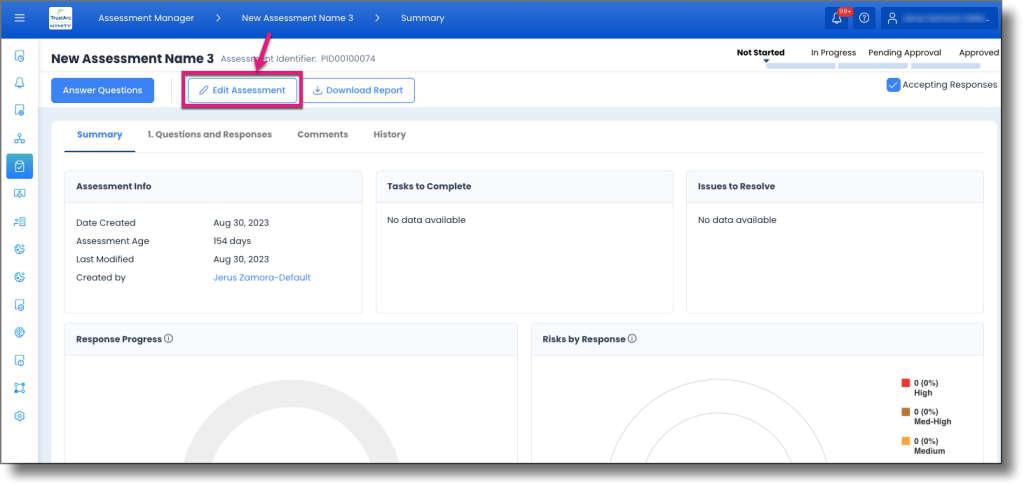This screenshot has height=486, width=1024.
Task: Click the info icon beside Risks by Response
Action: 632,339
